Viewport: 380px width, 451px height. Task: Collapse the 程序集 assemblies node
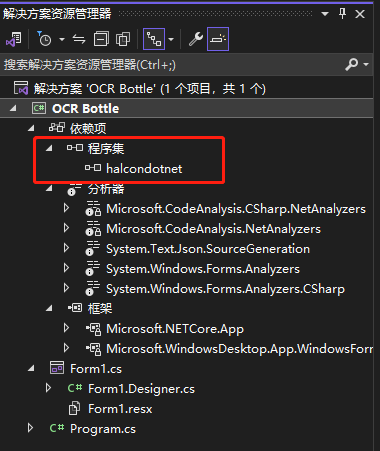[x=49, y=148]
